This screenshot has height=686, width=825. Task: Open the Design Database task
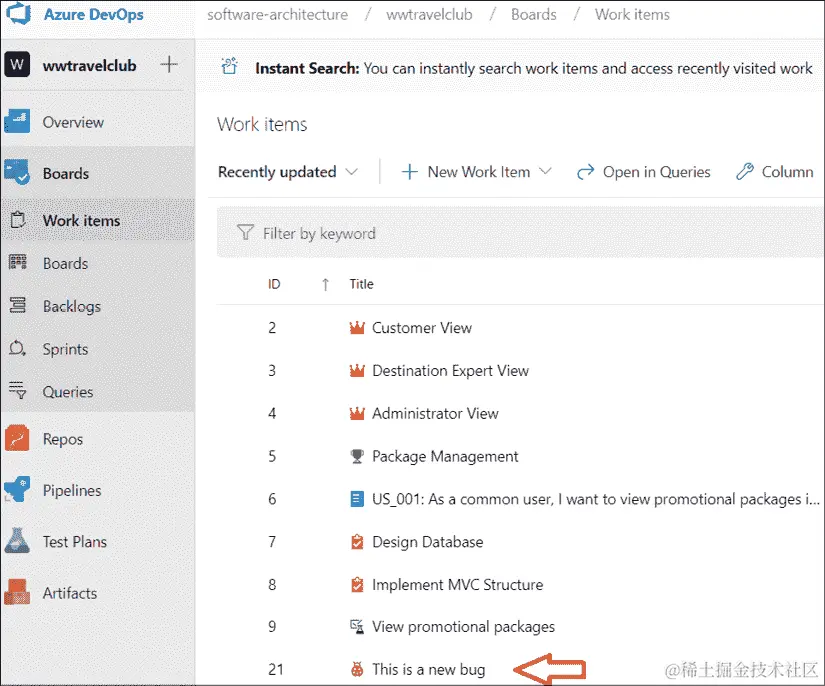pos(427,541)
